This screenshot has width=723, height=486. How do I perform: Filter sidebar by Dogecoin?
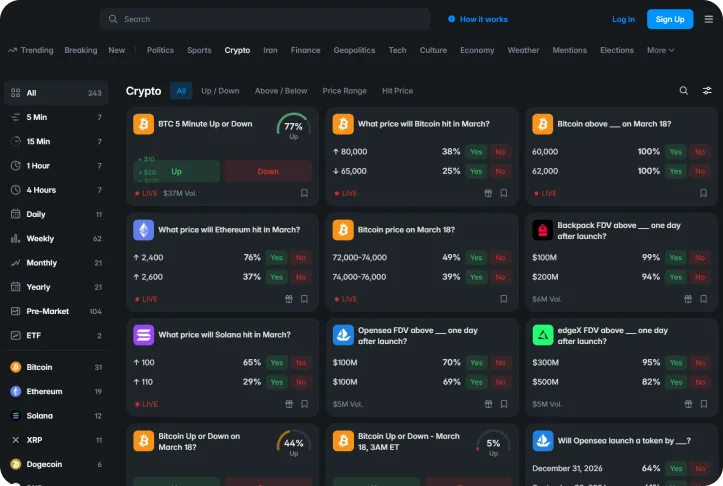click(x=56, y=464)
